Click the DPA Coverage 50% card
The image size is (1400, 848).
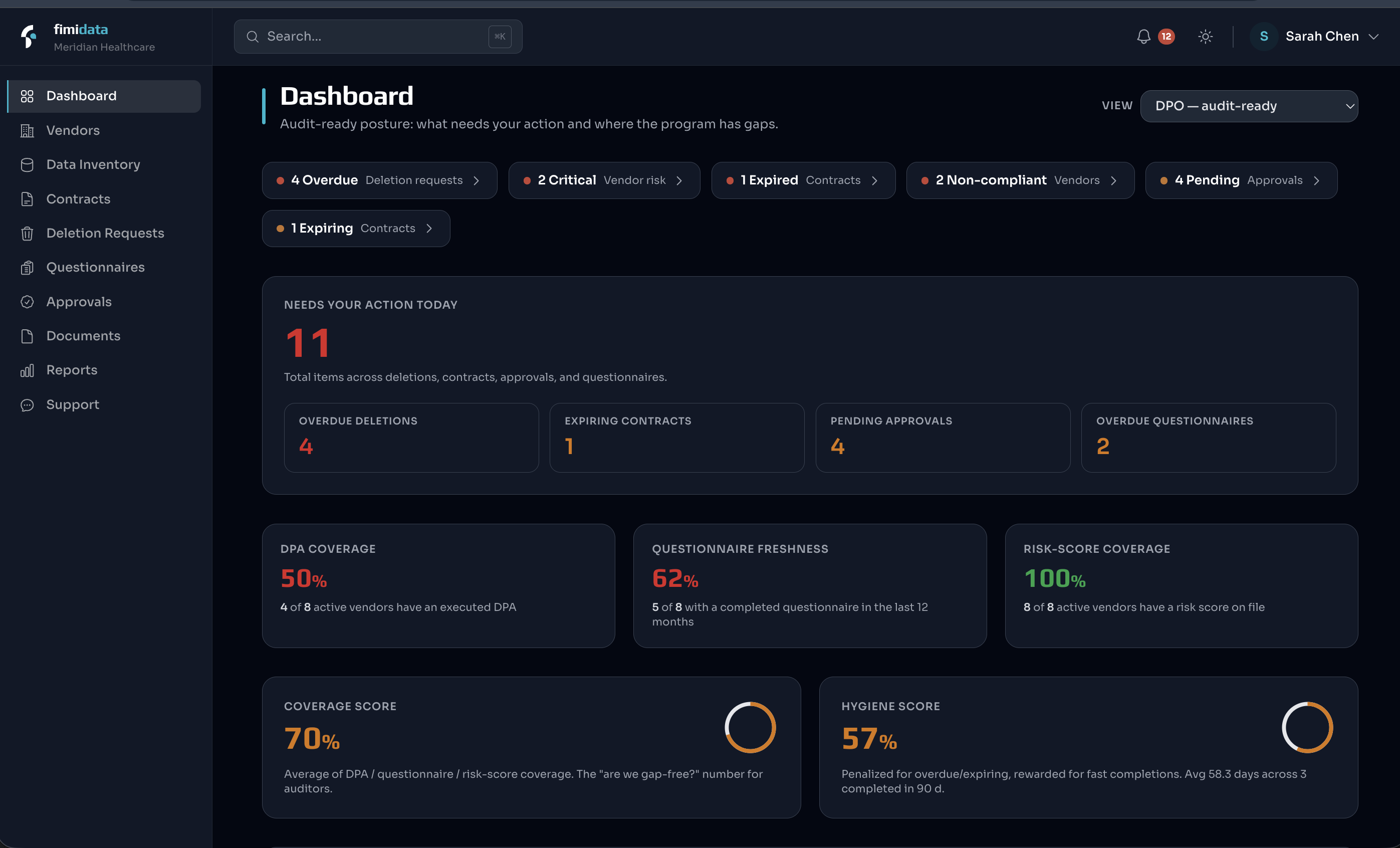438,585
